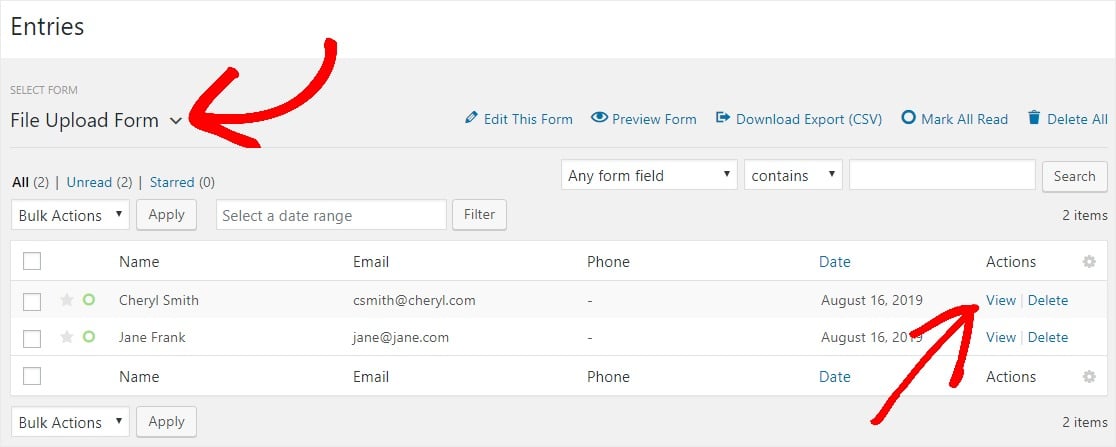
Task: Click the trash icon beside Delete All
Action: point(1034,117)
